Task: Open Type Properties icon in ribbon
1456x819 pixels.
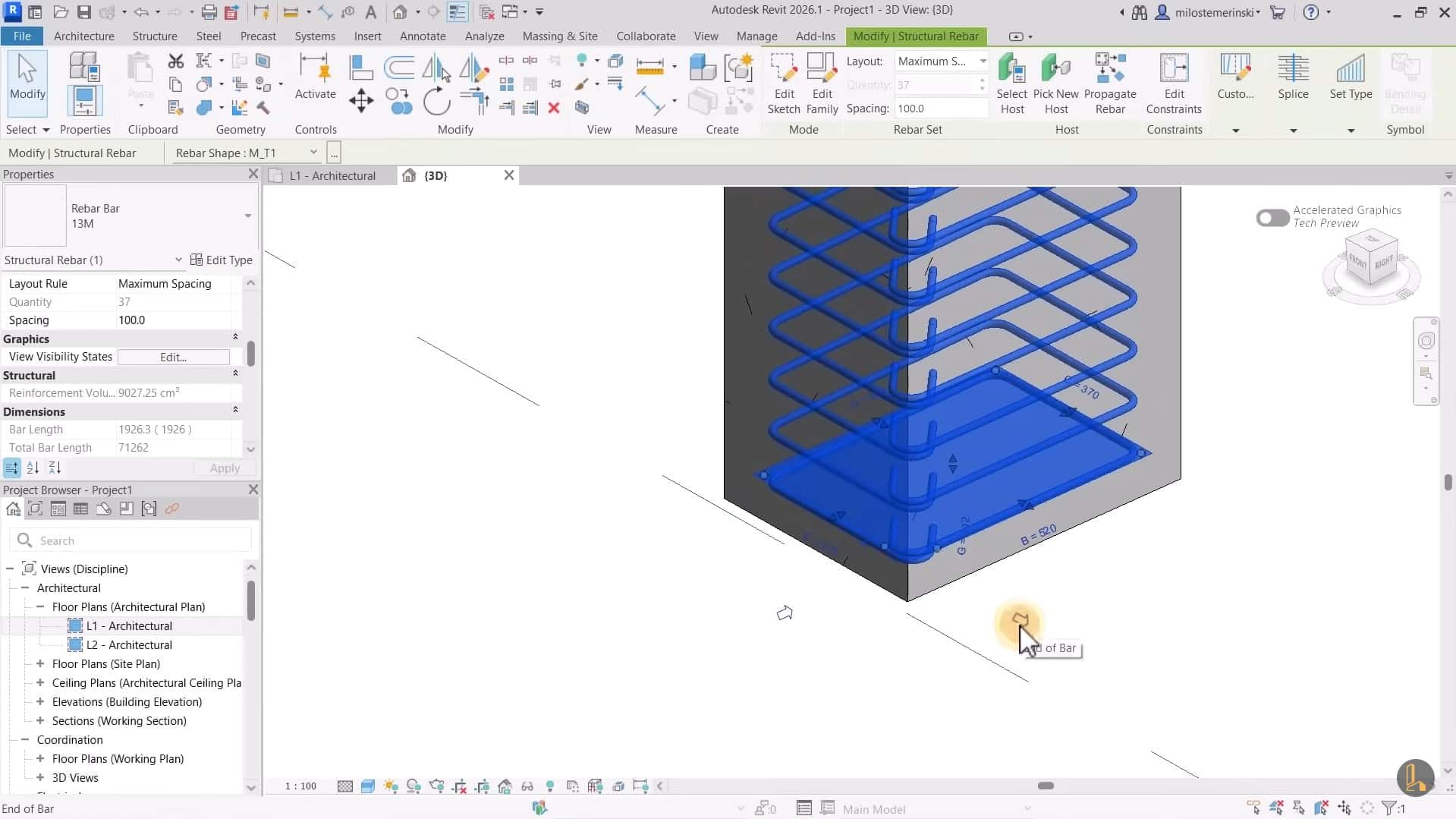Action: [83, 67]
